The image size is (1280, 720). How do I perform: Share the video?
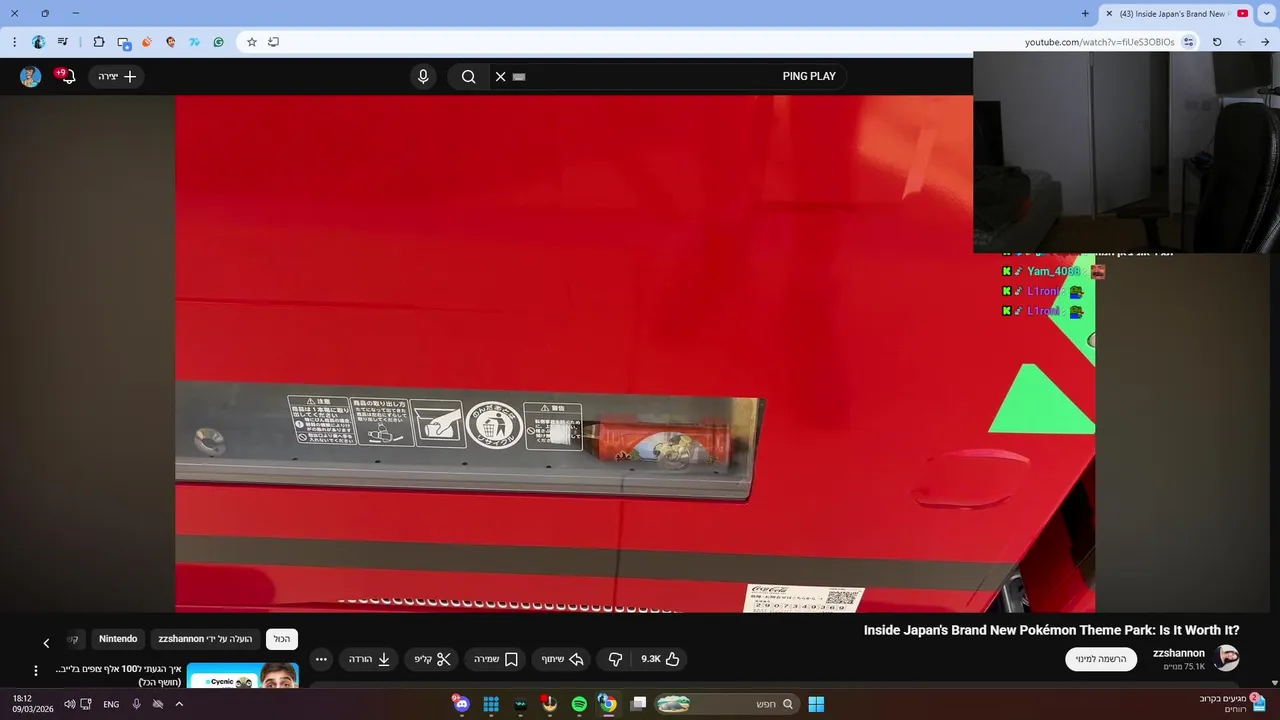point(563,659)
